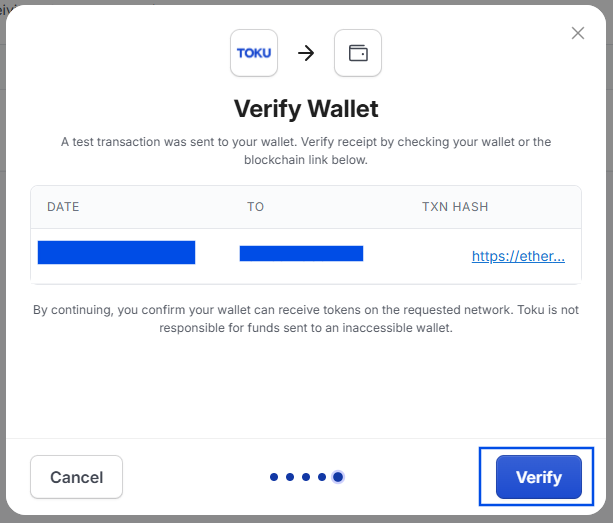Click the wallet icon at top
Screen dimensions: 613x523
358,53
